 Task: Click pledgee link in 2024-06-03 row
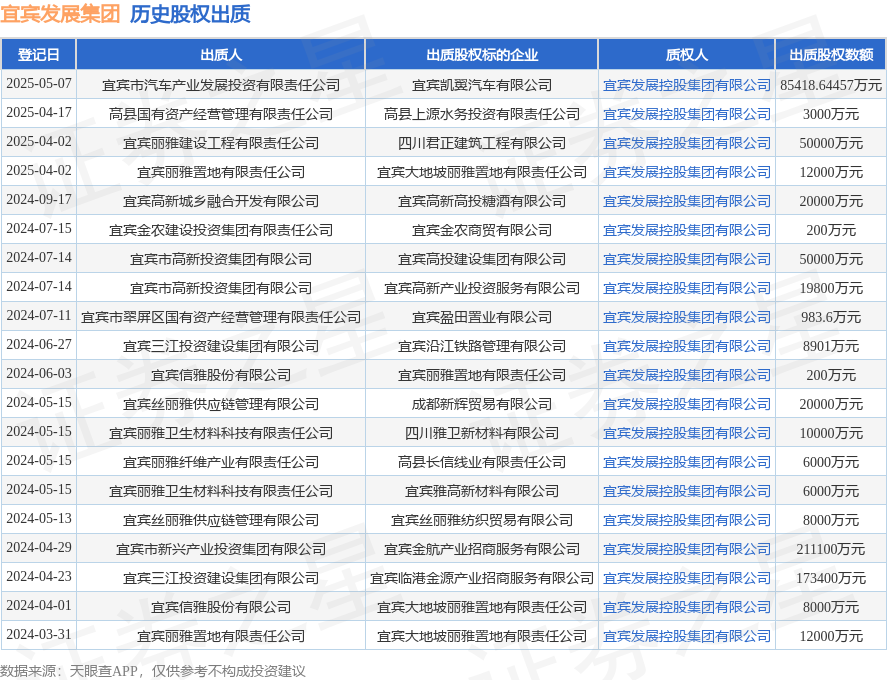687,375
